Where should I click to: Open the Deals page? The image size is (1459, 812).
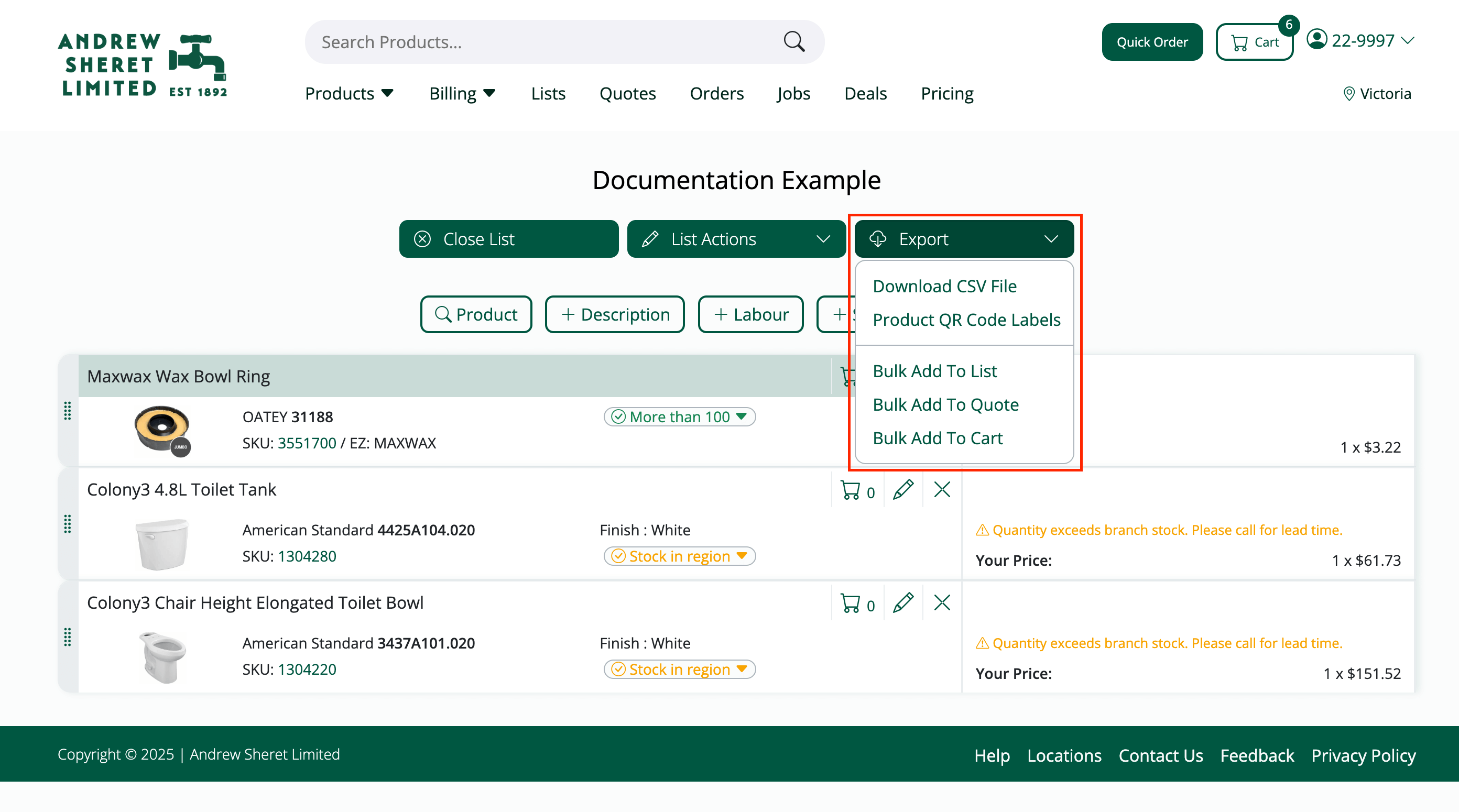pos(865,93)
